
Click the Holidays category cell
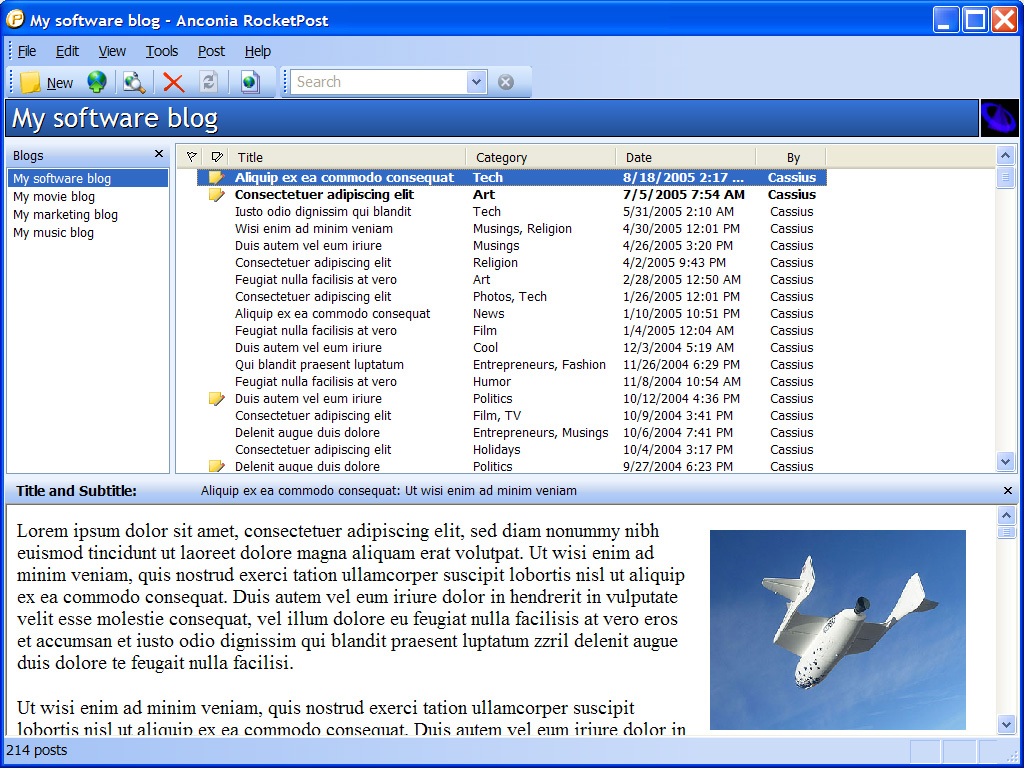point(496,449)
